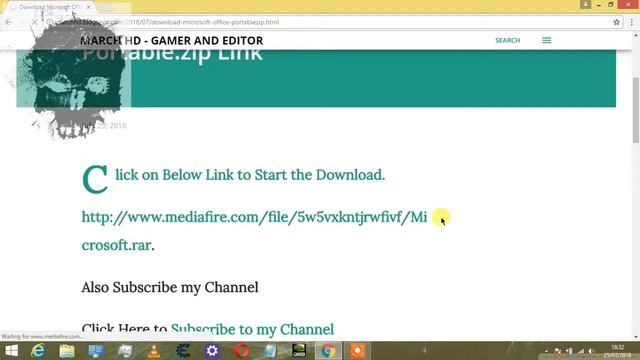Click the address bar URL field

tap(327, 22)
